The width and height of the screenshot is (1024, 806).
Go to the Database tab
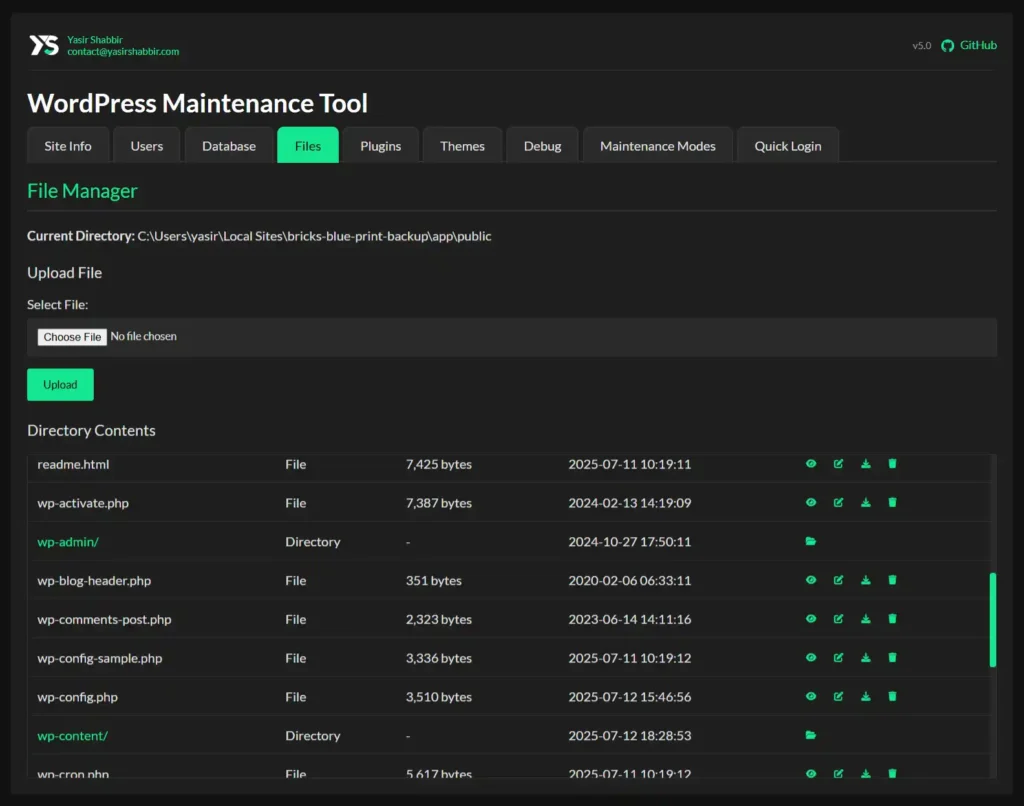pyautogui.click(x=229, y=146)
